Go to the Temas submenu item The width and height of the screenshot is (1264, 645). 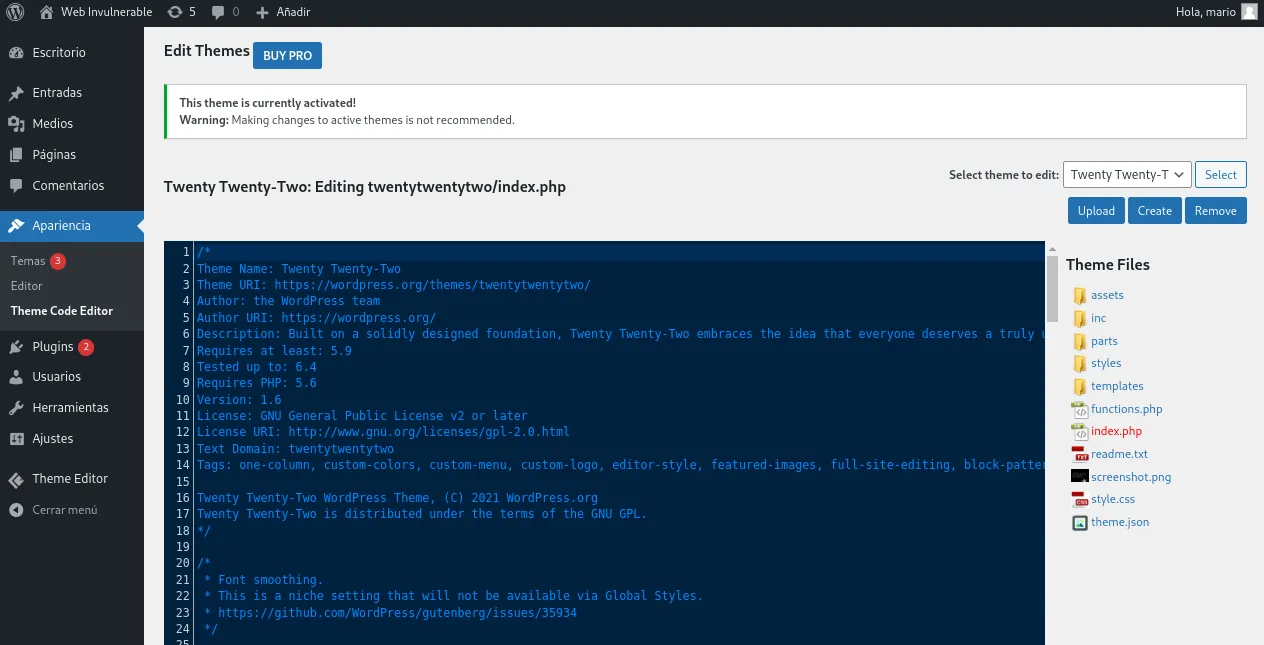click(28, 261)
